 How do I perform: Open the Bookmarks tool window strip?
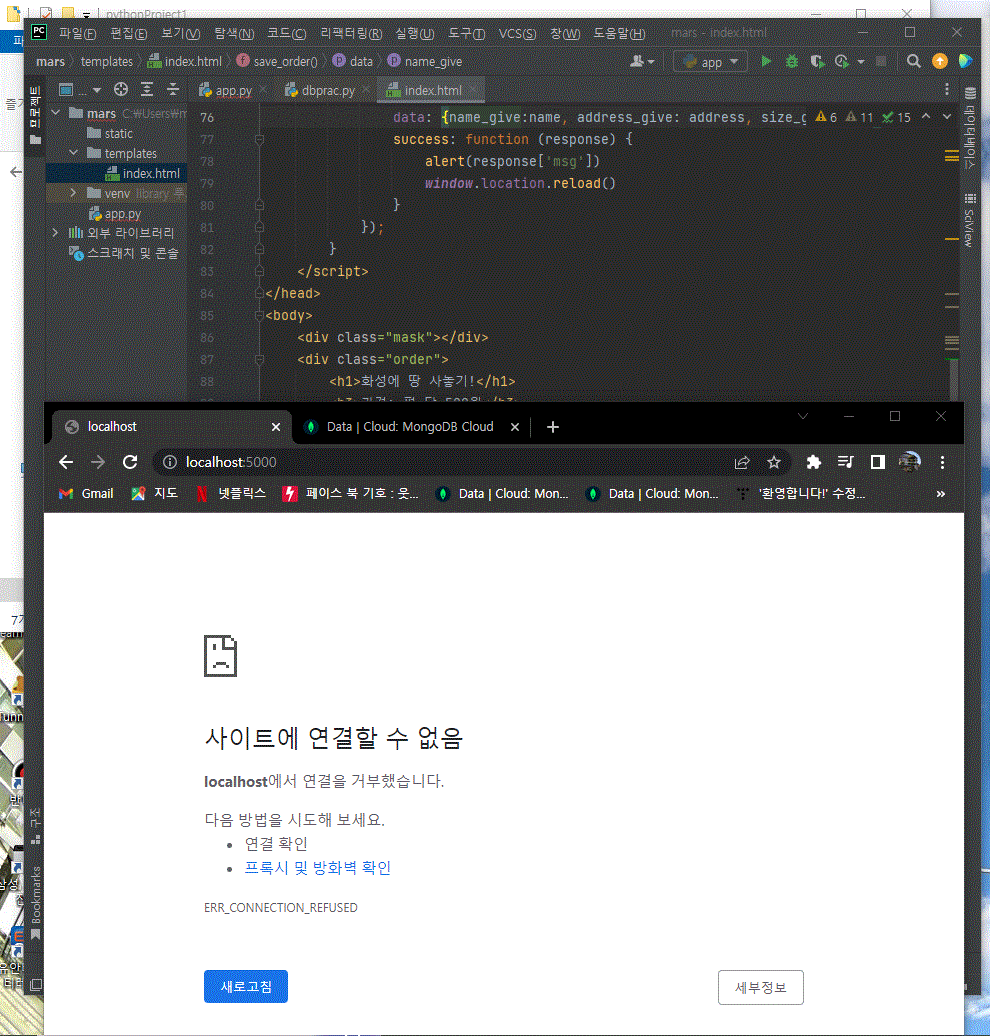tap(35, 902)
